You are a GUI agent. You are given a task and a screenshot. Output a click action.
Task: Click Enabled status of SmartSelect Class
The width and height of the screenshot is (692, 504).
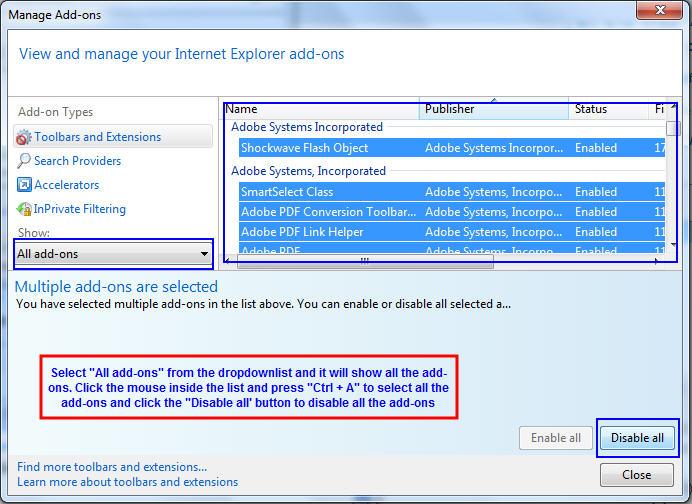click(596, 192)
